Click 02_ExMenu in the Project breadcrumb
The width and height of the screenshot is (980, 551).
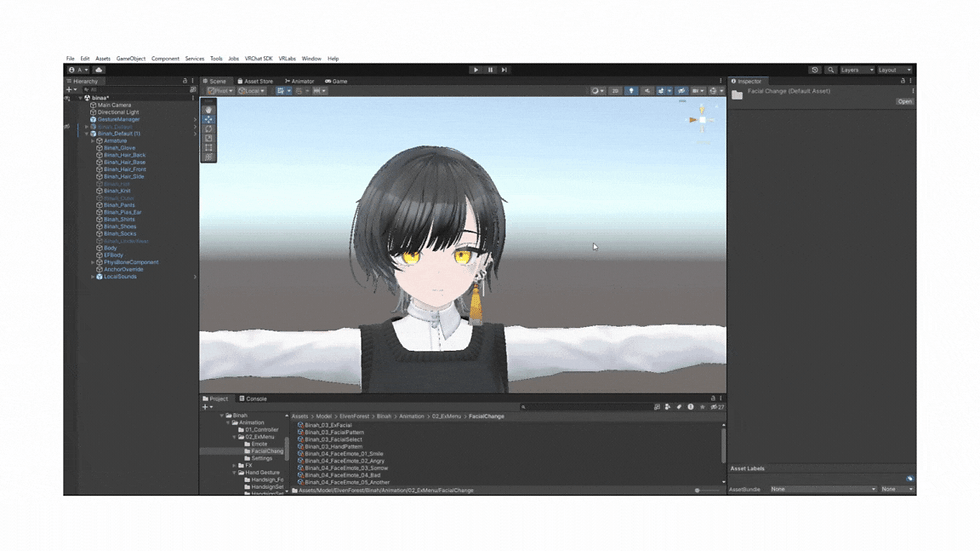tap(446, 416)
